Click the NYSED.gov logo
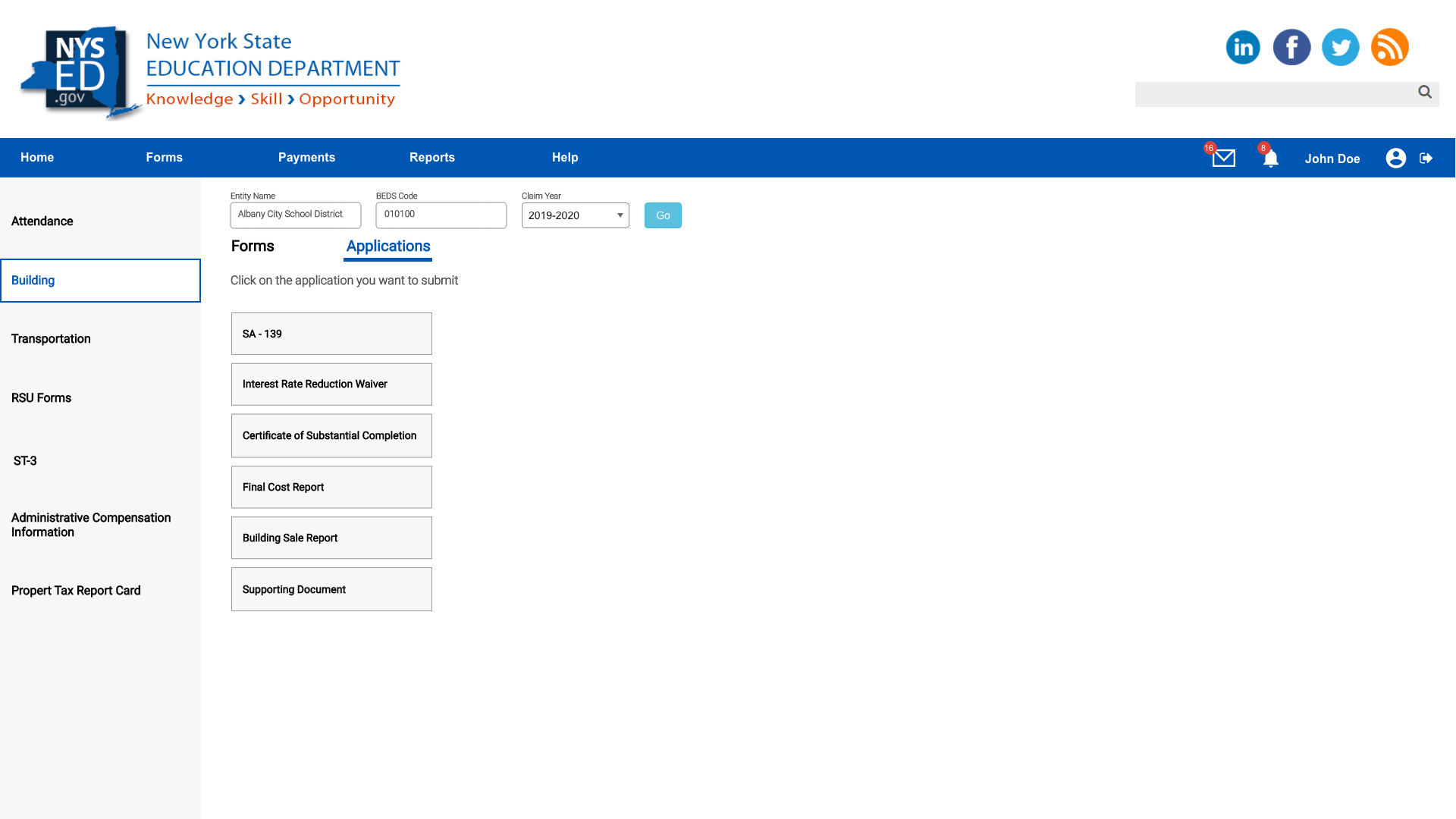Image resolution: width=1456 pixels, height=819 pixels. [x=80, y=72]
